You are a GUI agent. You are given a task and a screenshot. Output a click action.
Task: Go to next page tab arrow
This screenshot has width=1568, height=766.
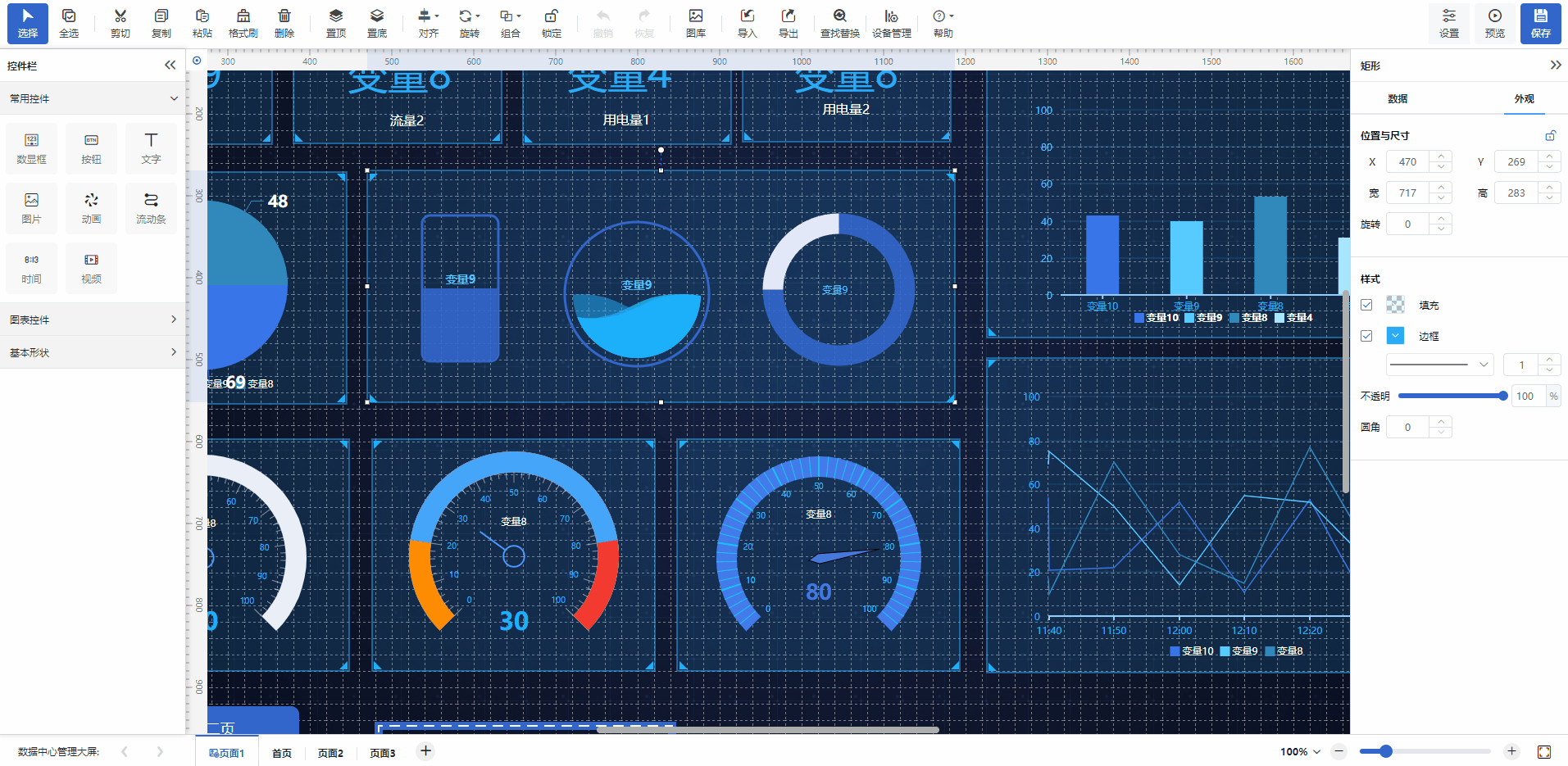tap(160, 751)
